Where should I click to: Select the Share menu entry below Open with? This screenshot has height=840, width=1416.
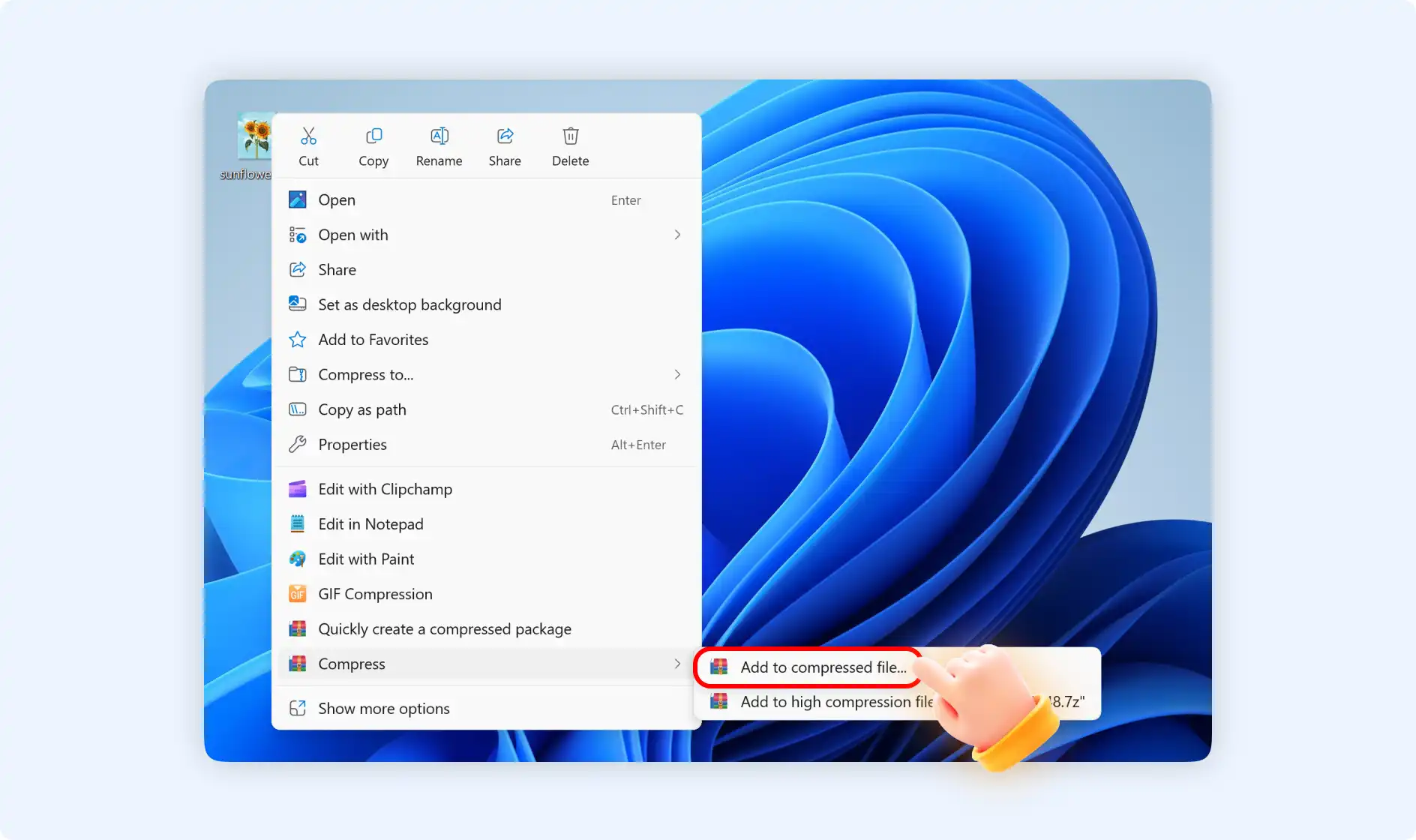tap(485, 269)
